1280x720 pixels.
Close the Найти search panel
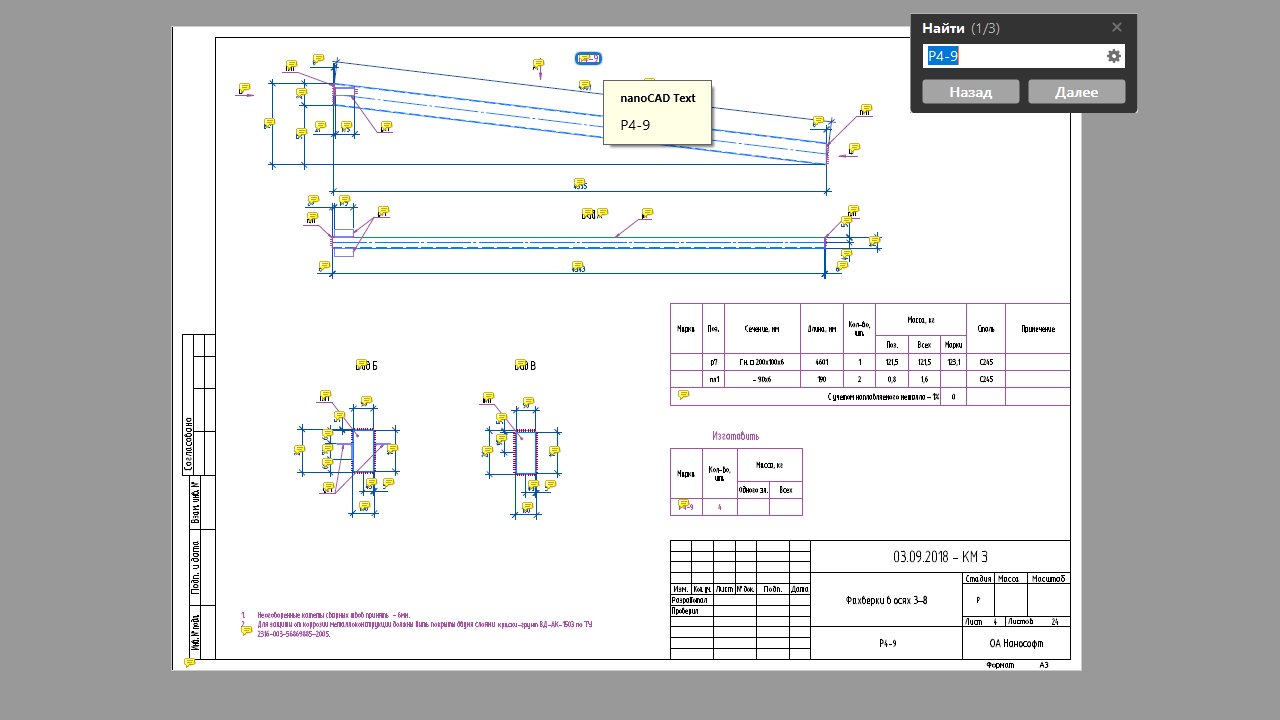coord(1117,27)
